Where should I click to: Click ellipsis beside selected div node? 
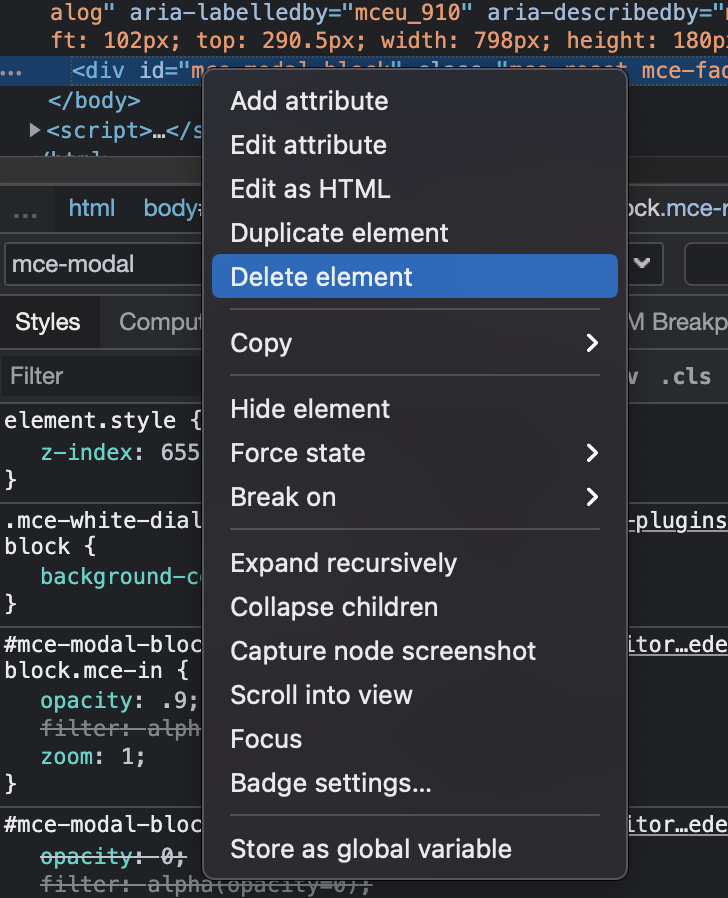[x=11, y=72]
